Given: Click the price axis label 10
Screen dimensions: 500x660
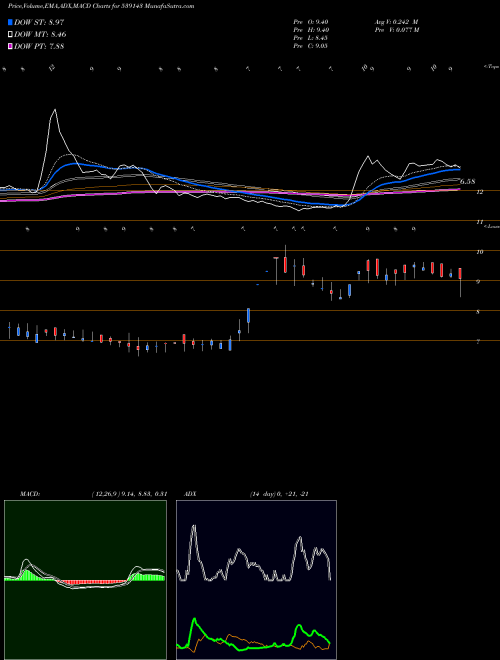Looking at the screenshot, I should [479, 252].
